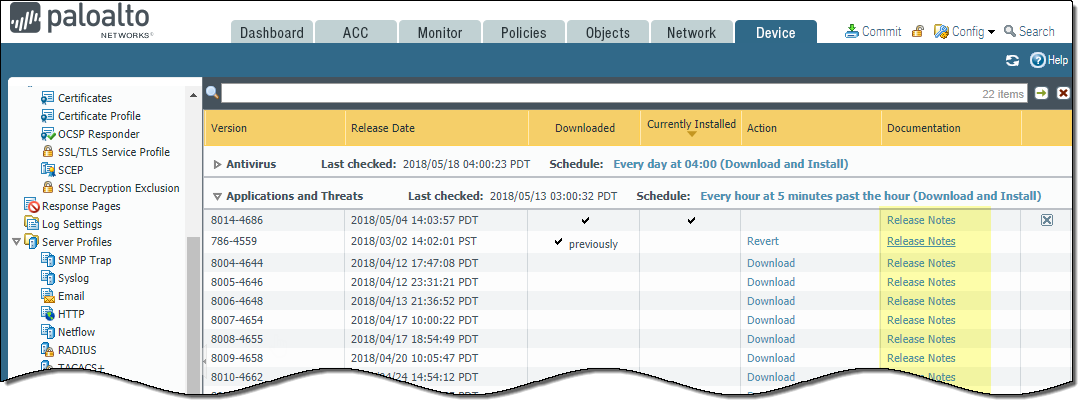Switch to the Policies tab
This screenshot has width=1083, height=406.
click(524, 33)
